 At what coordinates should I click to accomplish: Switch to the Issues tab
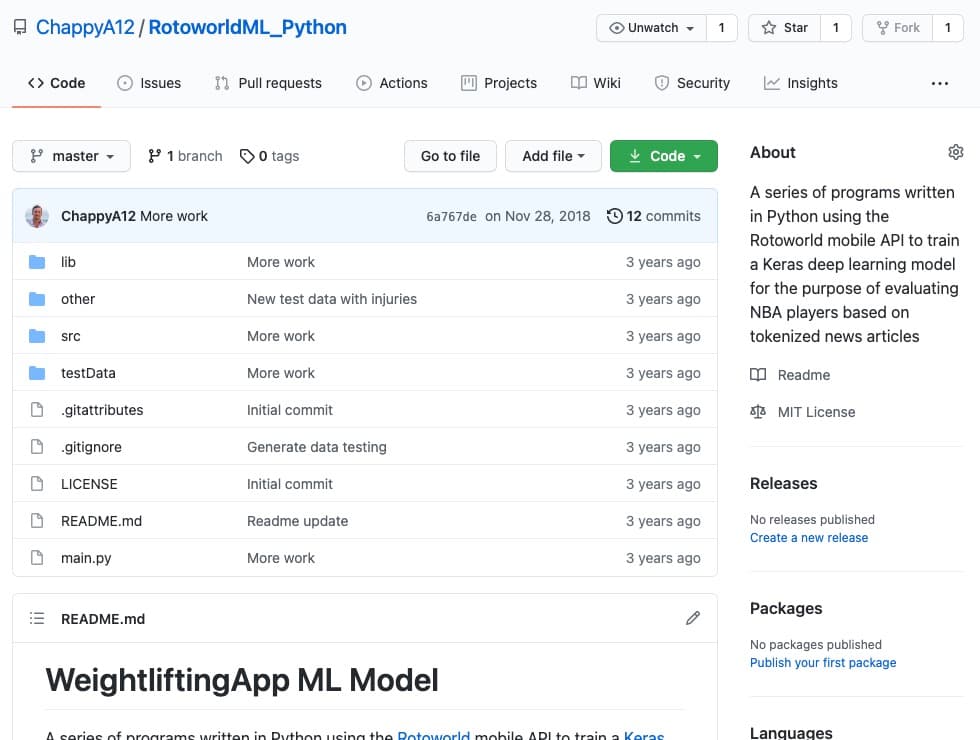(x=149, y=83)
